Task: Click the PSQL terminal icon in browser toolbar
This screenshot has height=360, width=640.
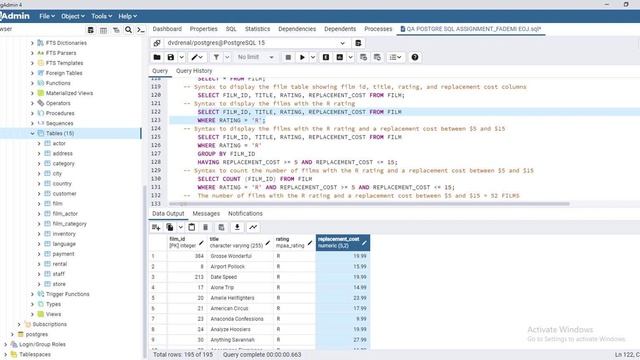Action: (141, 30)
